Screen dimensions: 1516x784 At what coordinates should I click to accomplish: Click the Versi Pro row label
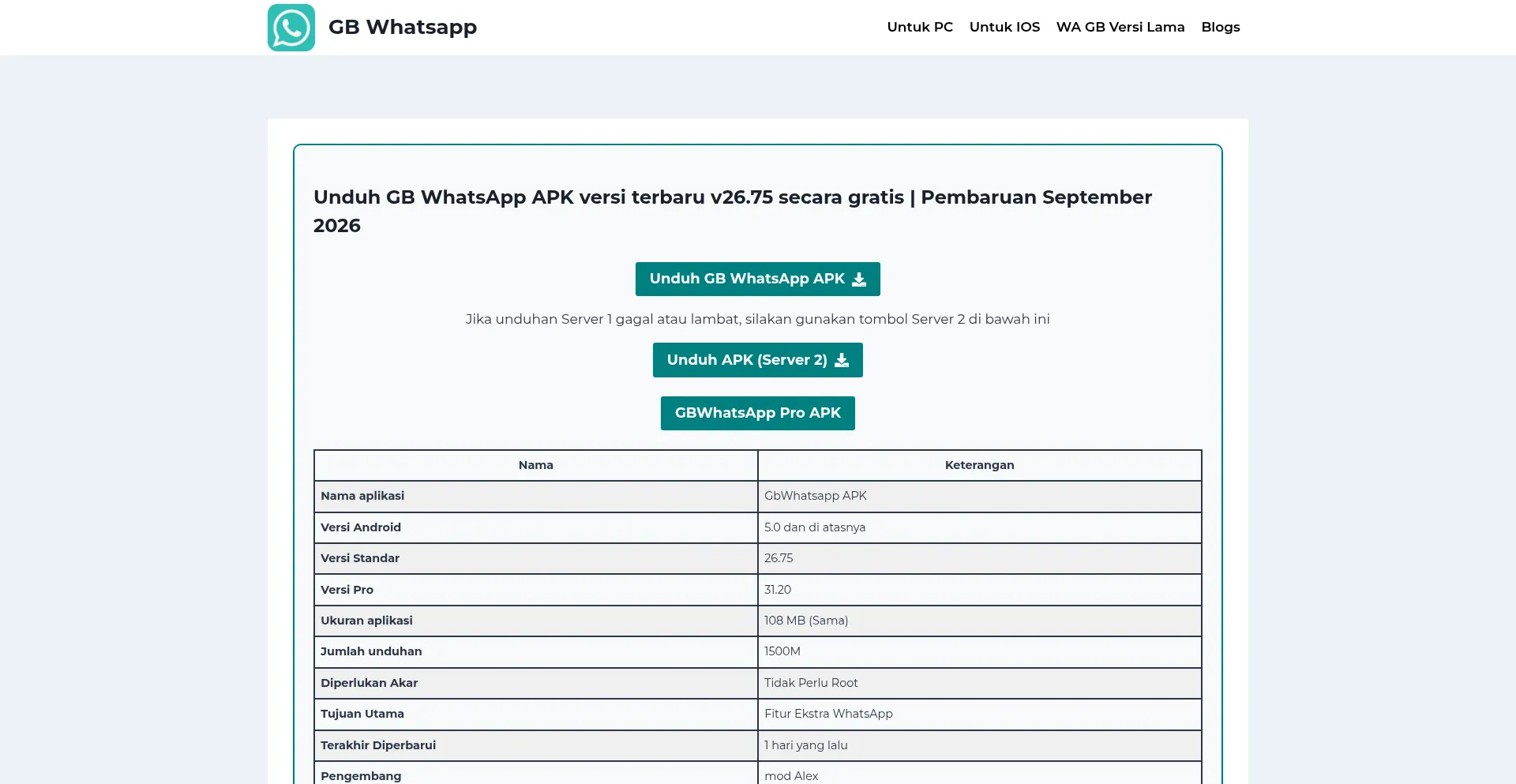click(x=347, y=590)
